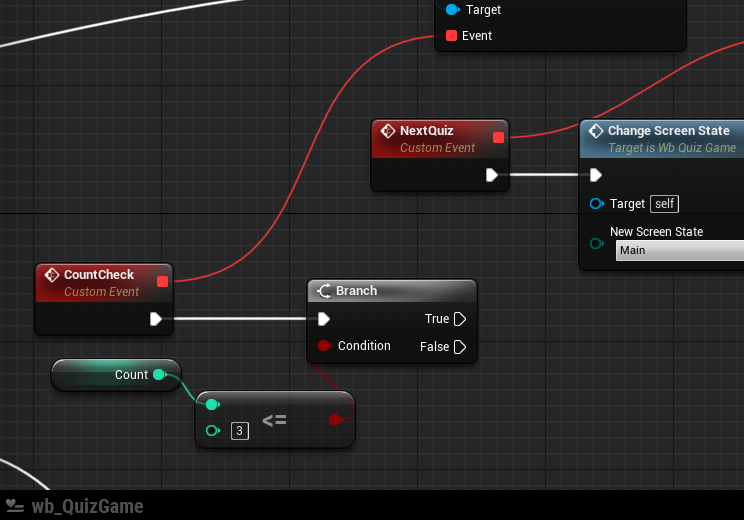The height and width of the screenshot is (520, 744).
Task: Select the Branch node header
Action: pos(392,291)
